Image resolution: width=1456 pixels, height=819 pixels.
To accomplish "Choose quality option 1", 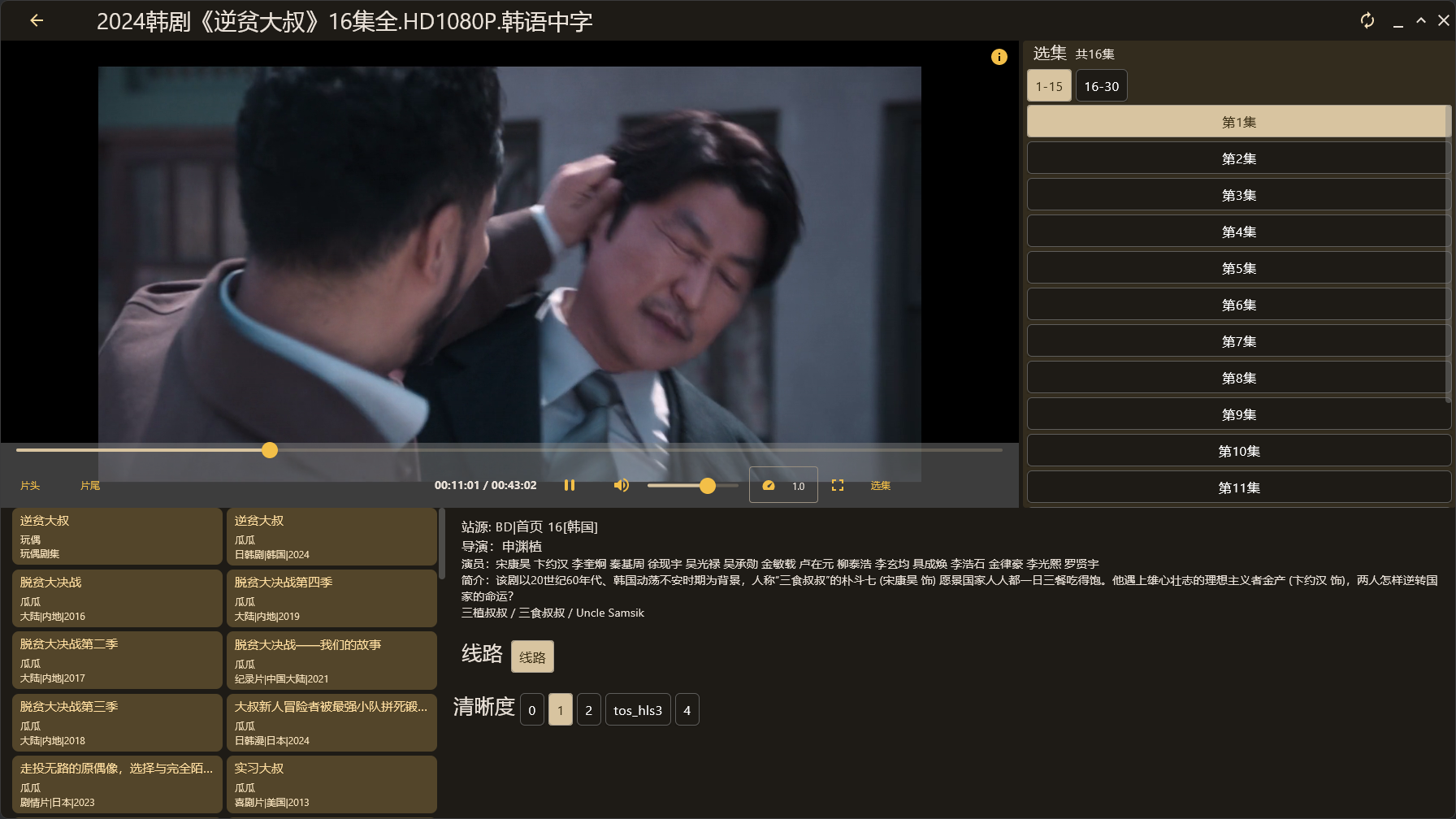I will click(x=561, y=709).
